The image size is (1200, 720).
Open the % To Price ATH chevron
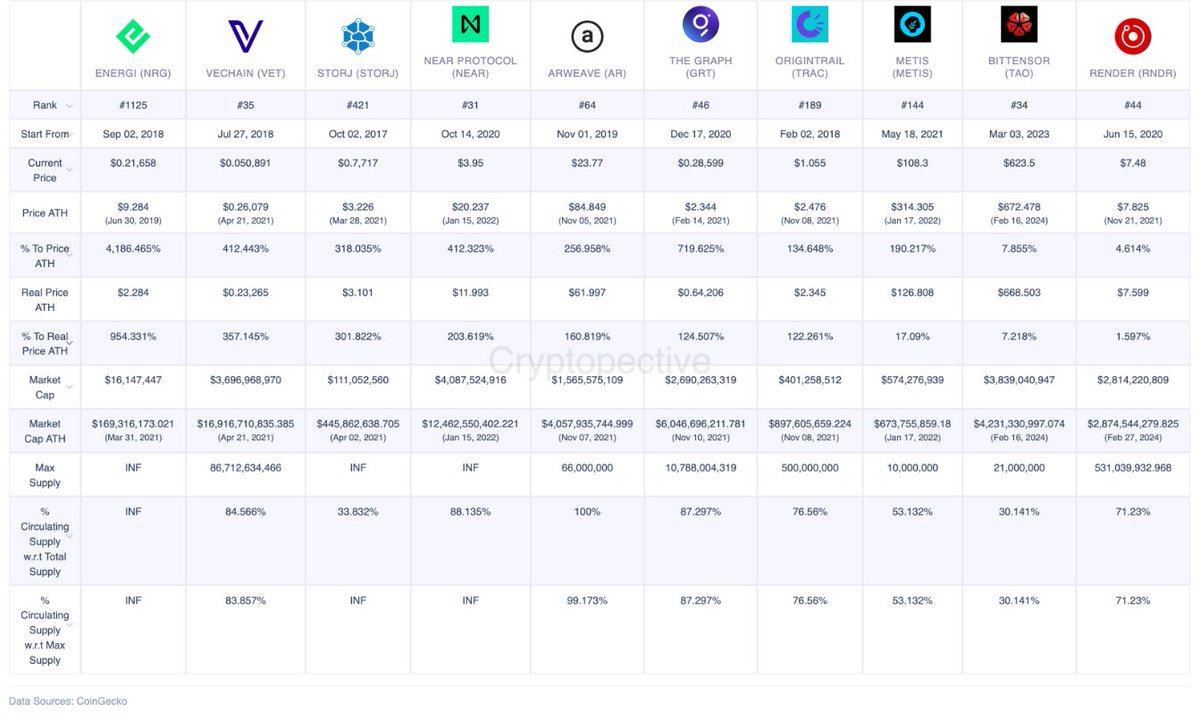point(69,255)
